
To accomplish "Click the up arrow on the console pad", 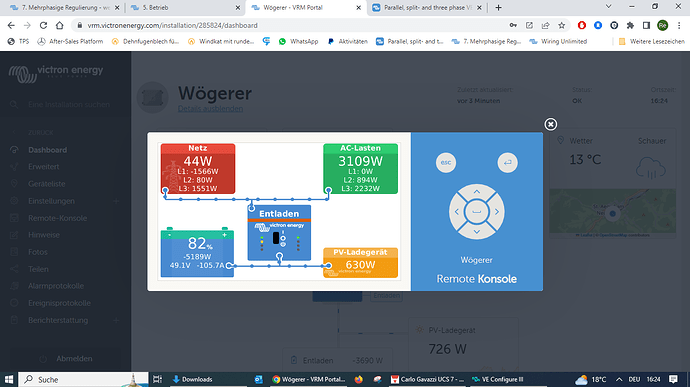I will [x=477, y=192].
